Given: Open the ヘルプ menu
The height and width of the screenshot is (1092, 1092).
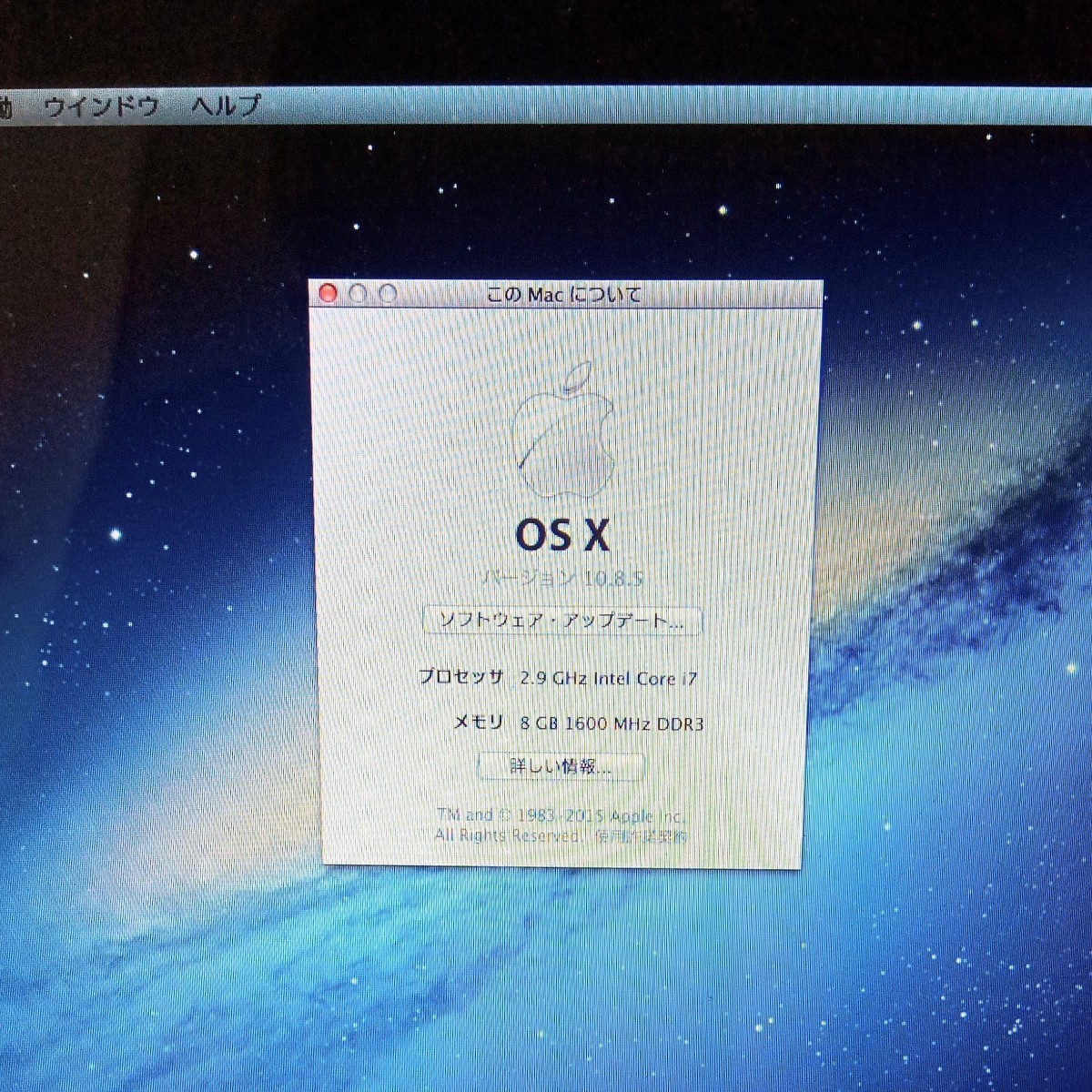Looking at the screenshot, I should pyautogui.click(x=227, y=106).
